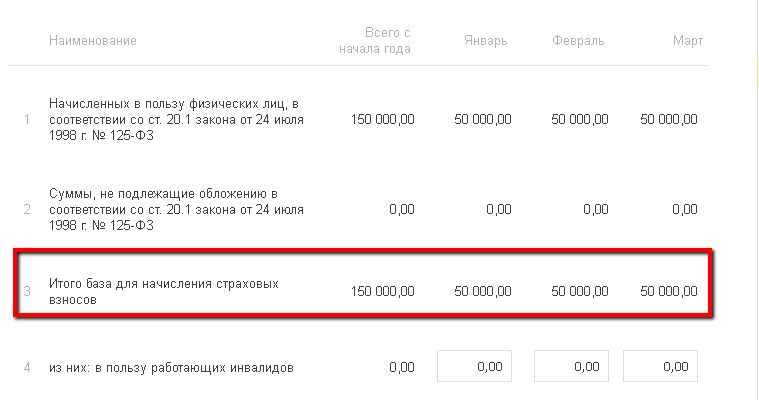This screenshot has height=400, width=759.
Task: Click row 2 label "Суммы, не подлежащие обложению"
Action: 176,209
